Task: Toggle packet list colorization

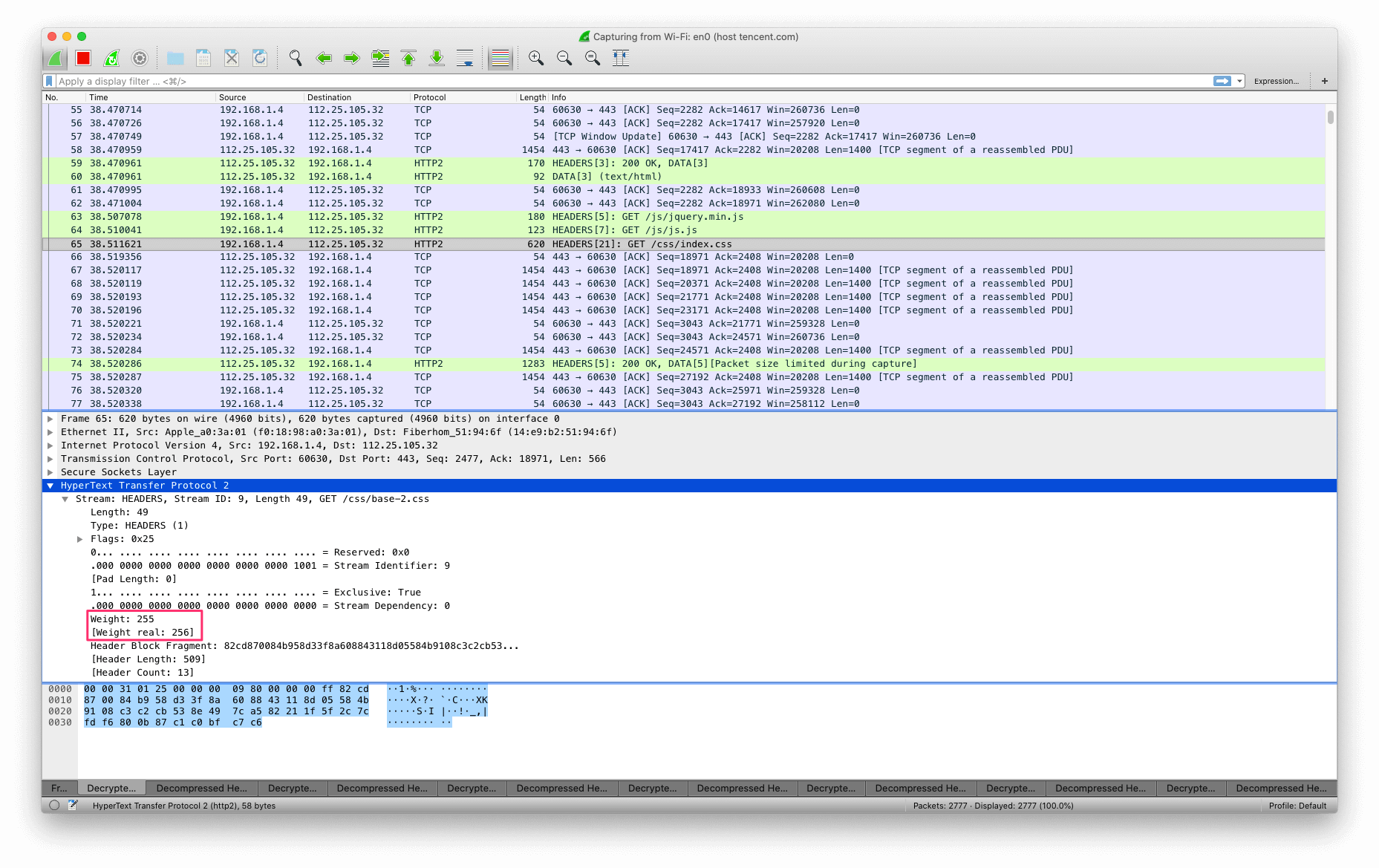Action: tap(501, 58)
